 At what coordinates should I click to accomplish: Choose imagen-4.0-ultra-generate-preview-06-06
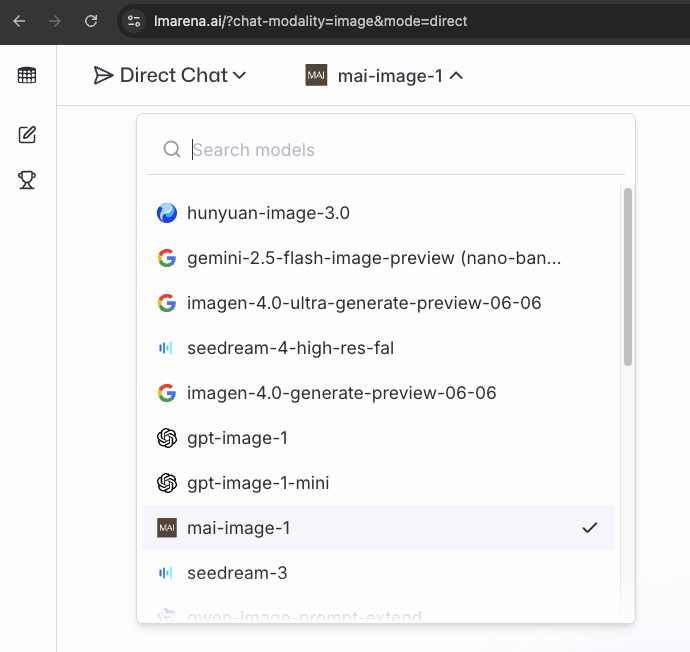click(364, 303)
